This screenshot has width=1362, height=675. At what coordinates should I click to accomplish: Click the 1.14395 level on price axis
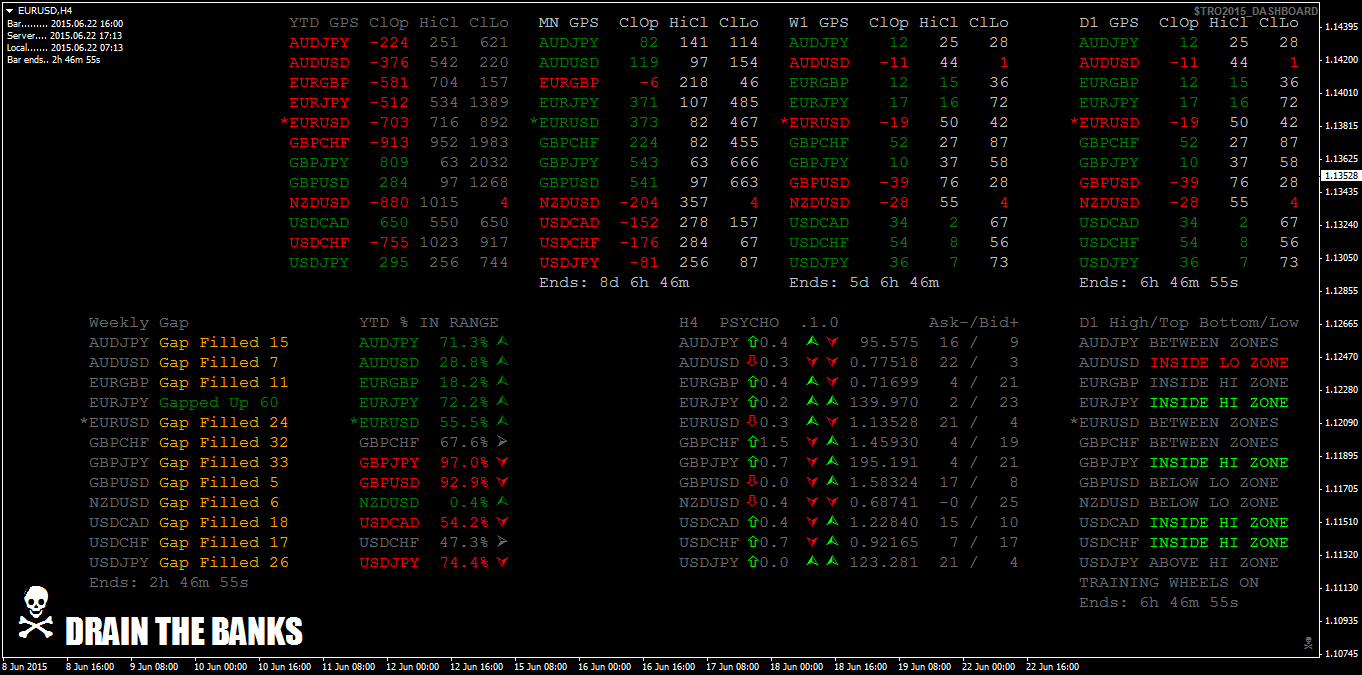coord(1341,27)
